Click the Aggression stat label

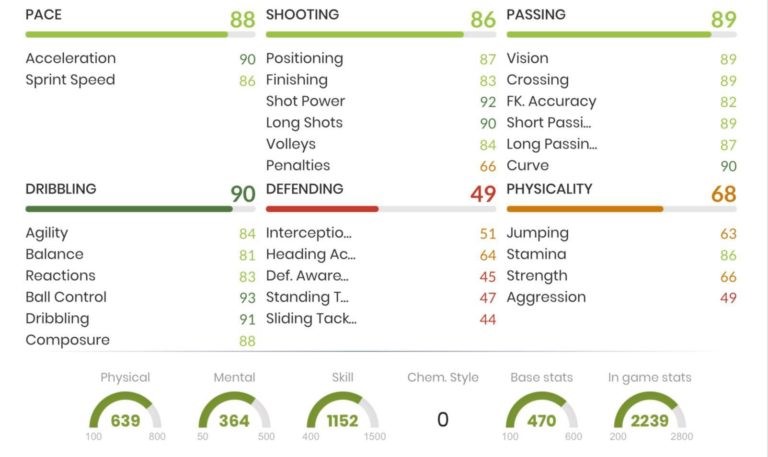546,297
